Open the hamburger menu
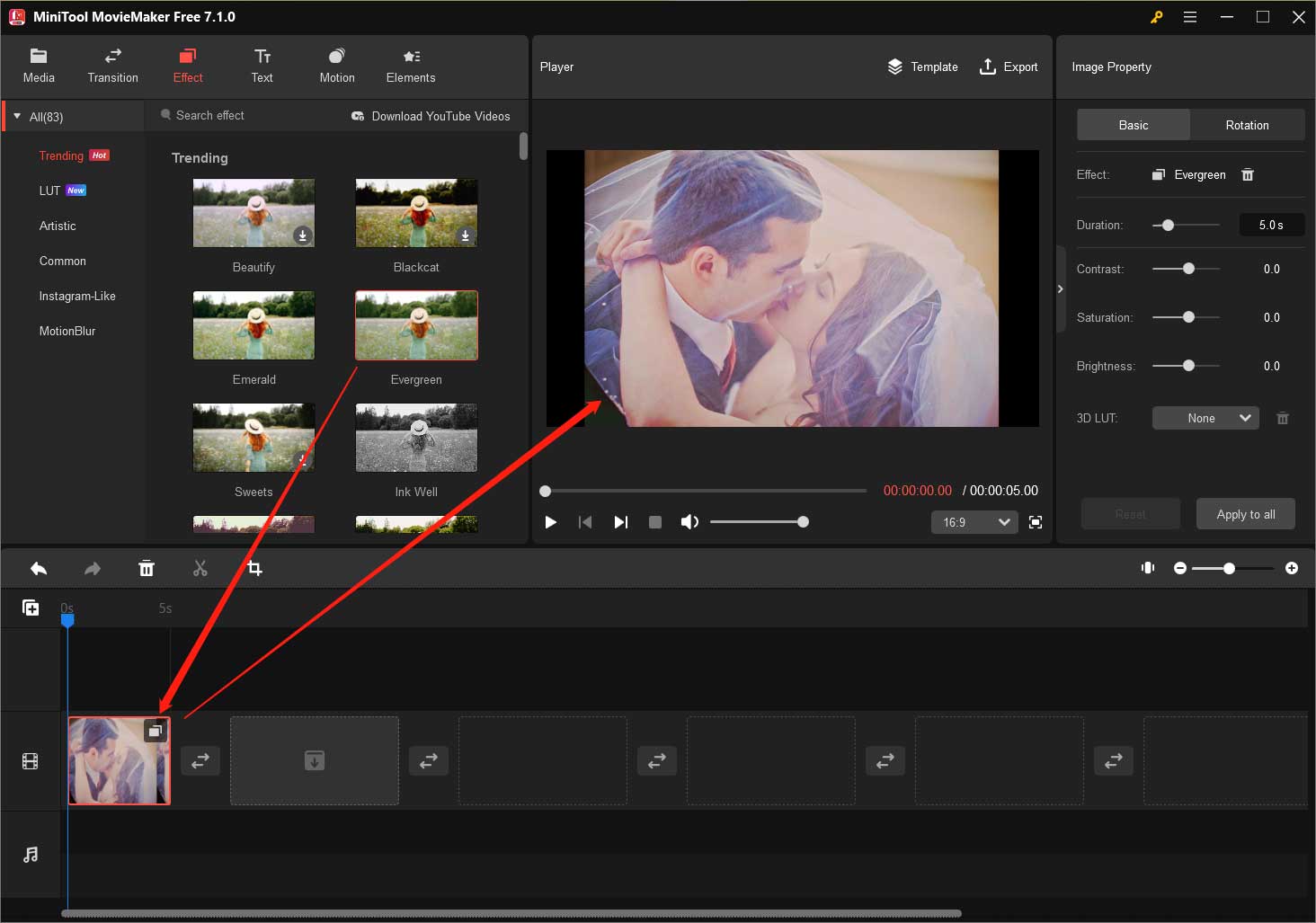The image size is (1316, 923). point(1190,16)
